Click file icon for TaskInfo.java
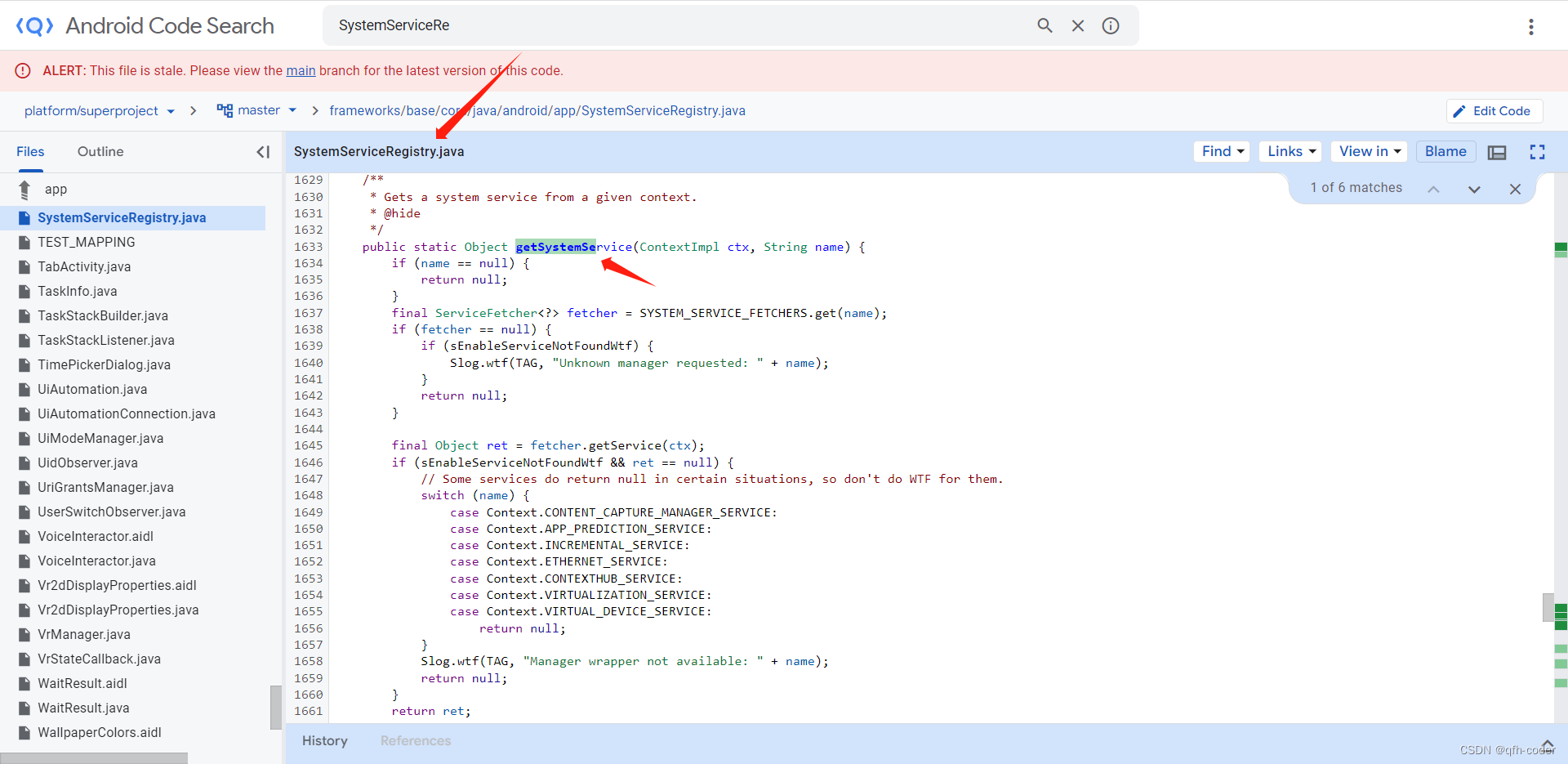This screenshot has height=764, width=1568. click(x=24, y=292)
